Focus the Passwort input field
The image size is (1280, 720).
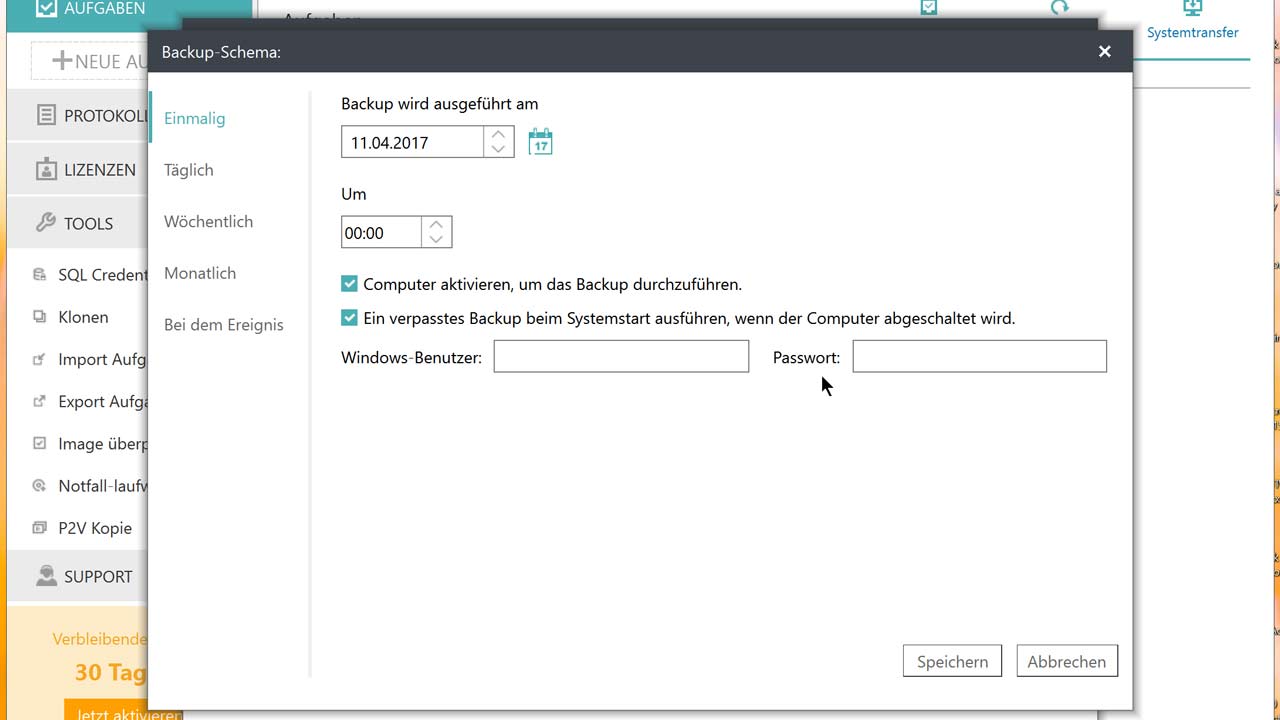click(x=979, y=357)
